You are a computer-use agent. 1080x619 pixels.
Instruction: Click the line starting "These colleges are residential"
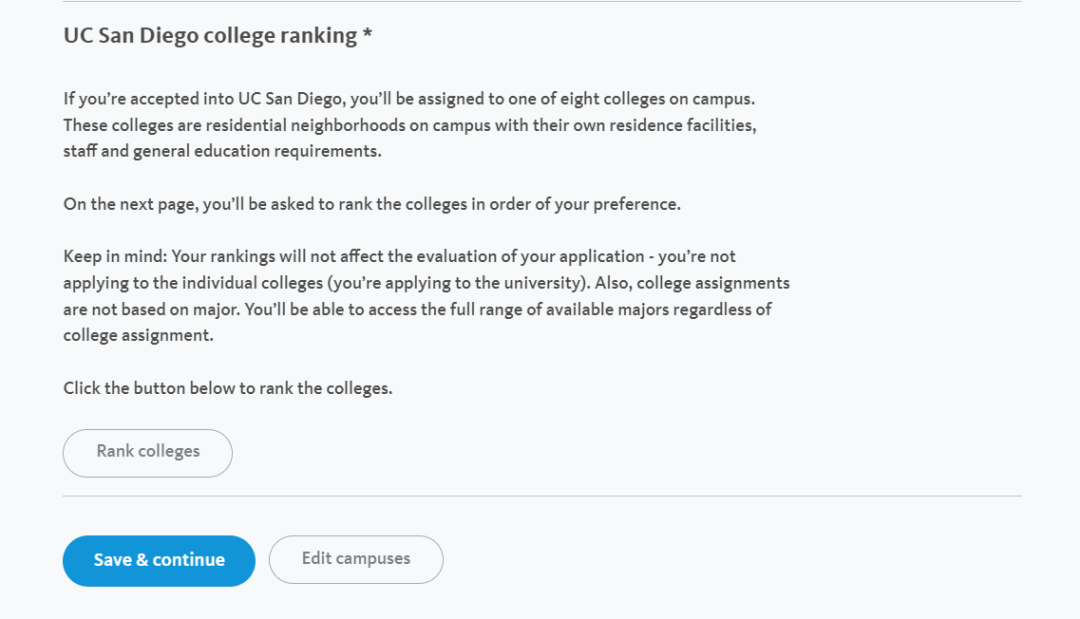410,125
